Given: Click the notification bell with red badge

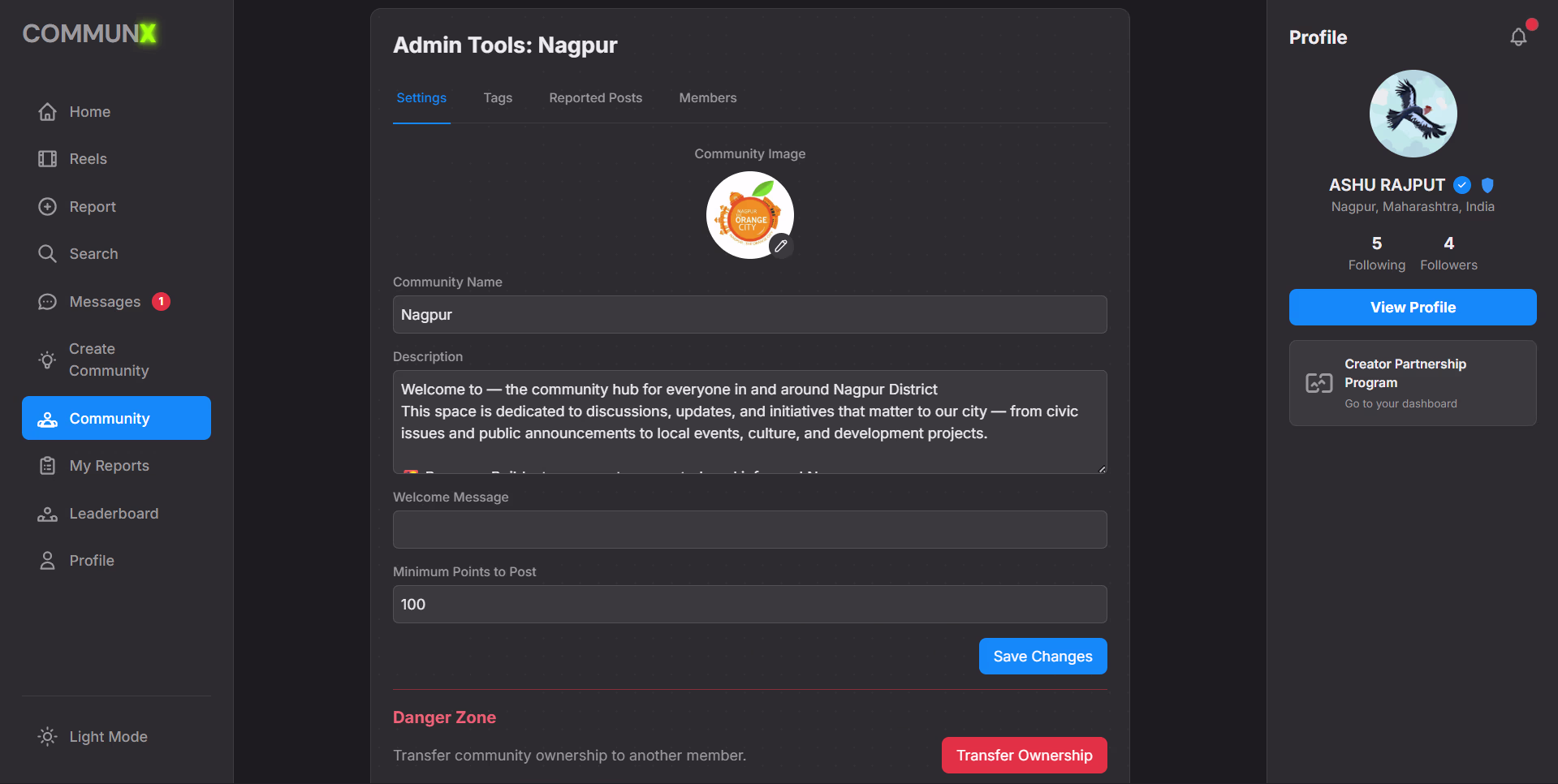Looking at the screenshot, I should coord(1519,37).
